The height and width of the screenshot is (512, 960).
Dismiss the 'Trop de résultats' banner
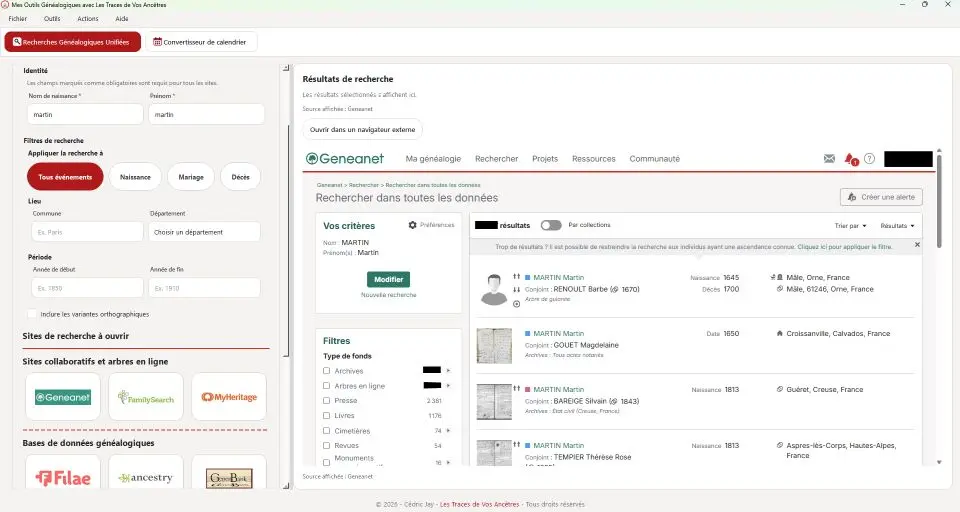pos(917,245)
